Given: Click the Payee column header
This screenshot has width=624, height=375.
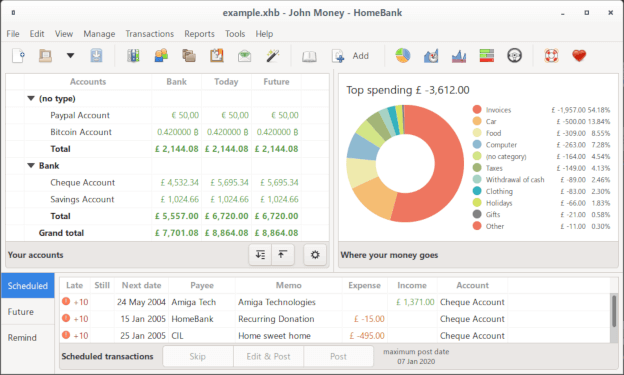Looking at the screenshot, I should [202, 285].
